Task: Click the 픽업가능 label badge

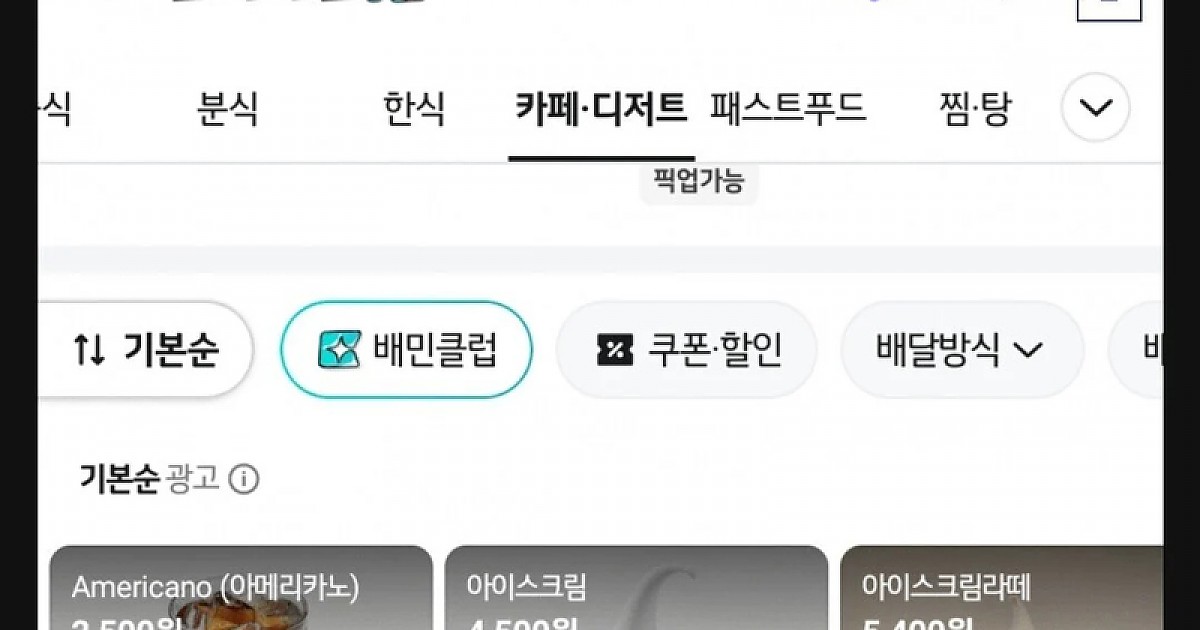Action: coord(699,183)
